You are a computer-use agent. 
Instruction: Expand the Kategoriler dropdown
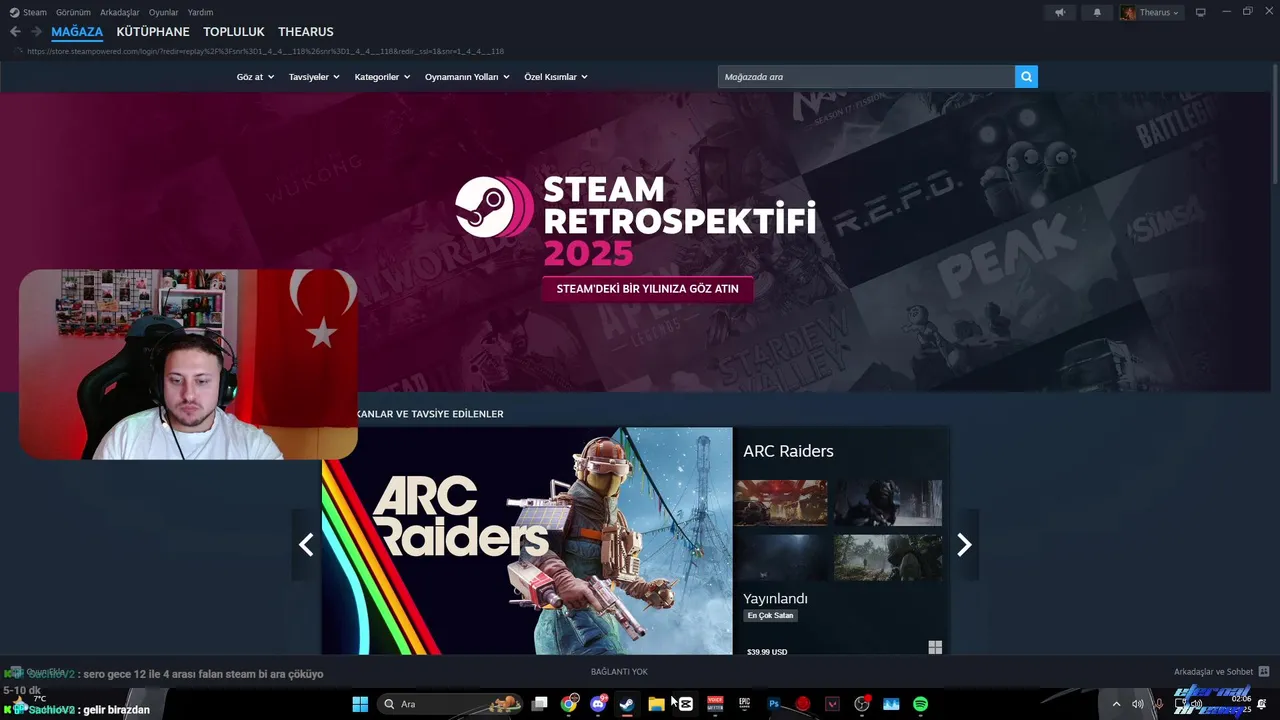382,77
